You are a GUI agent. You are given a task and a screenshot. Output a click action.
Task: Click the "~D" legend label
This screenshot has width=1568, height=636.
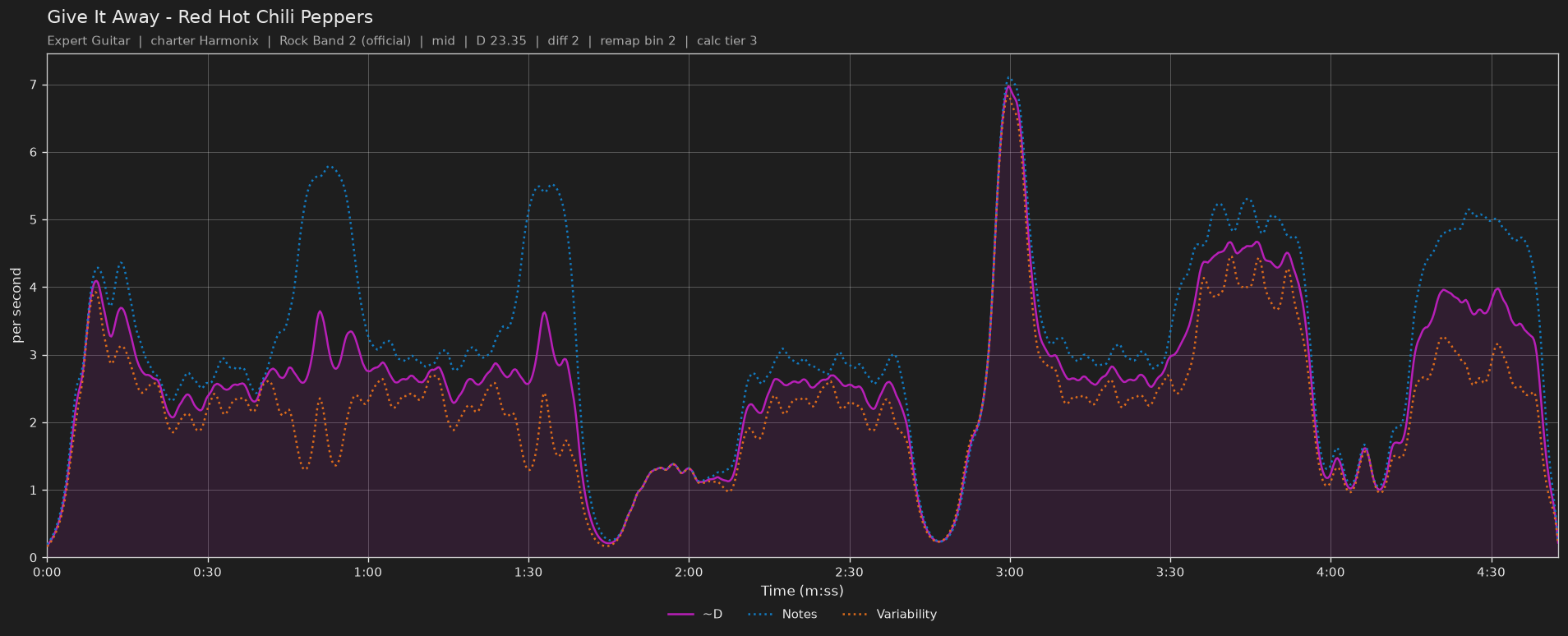(x=713, y=615)
